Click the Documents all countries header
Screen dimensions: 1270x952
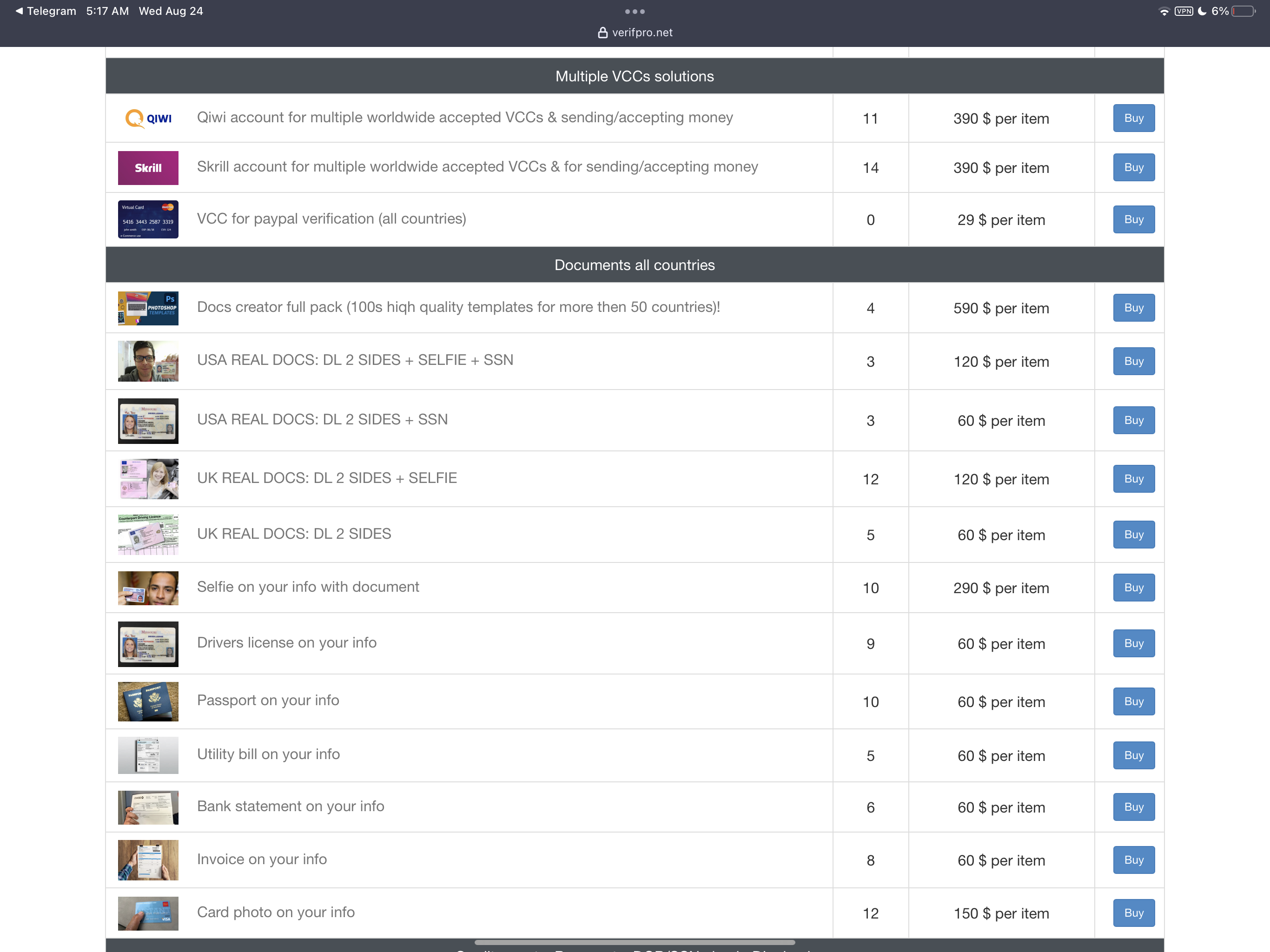coord(635,264)
